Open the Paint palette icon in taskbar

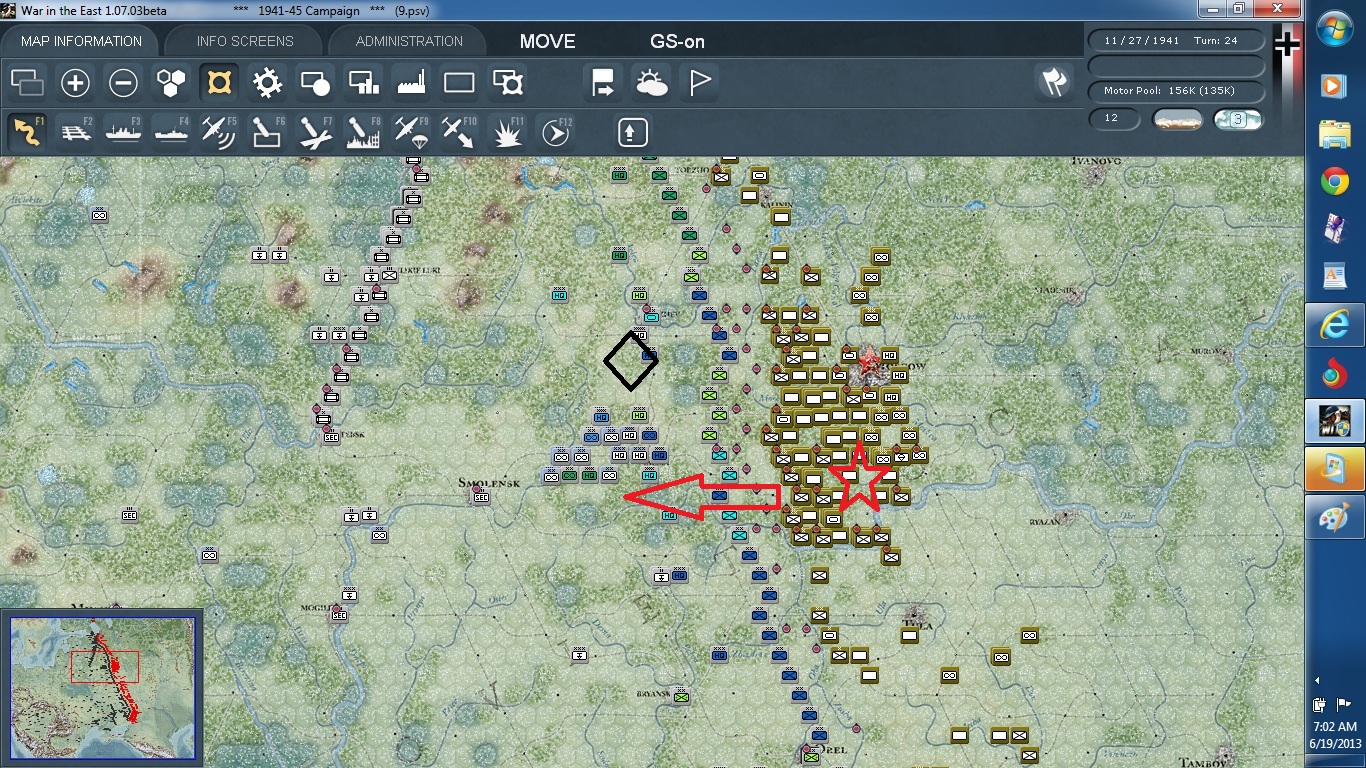[x=1335, y=519]
